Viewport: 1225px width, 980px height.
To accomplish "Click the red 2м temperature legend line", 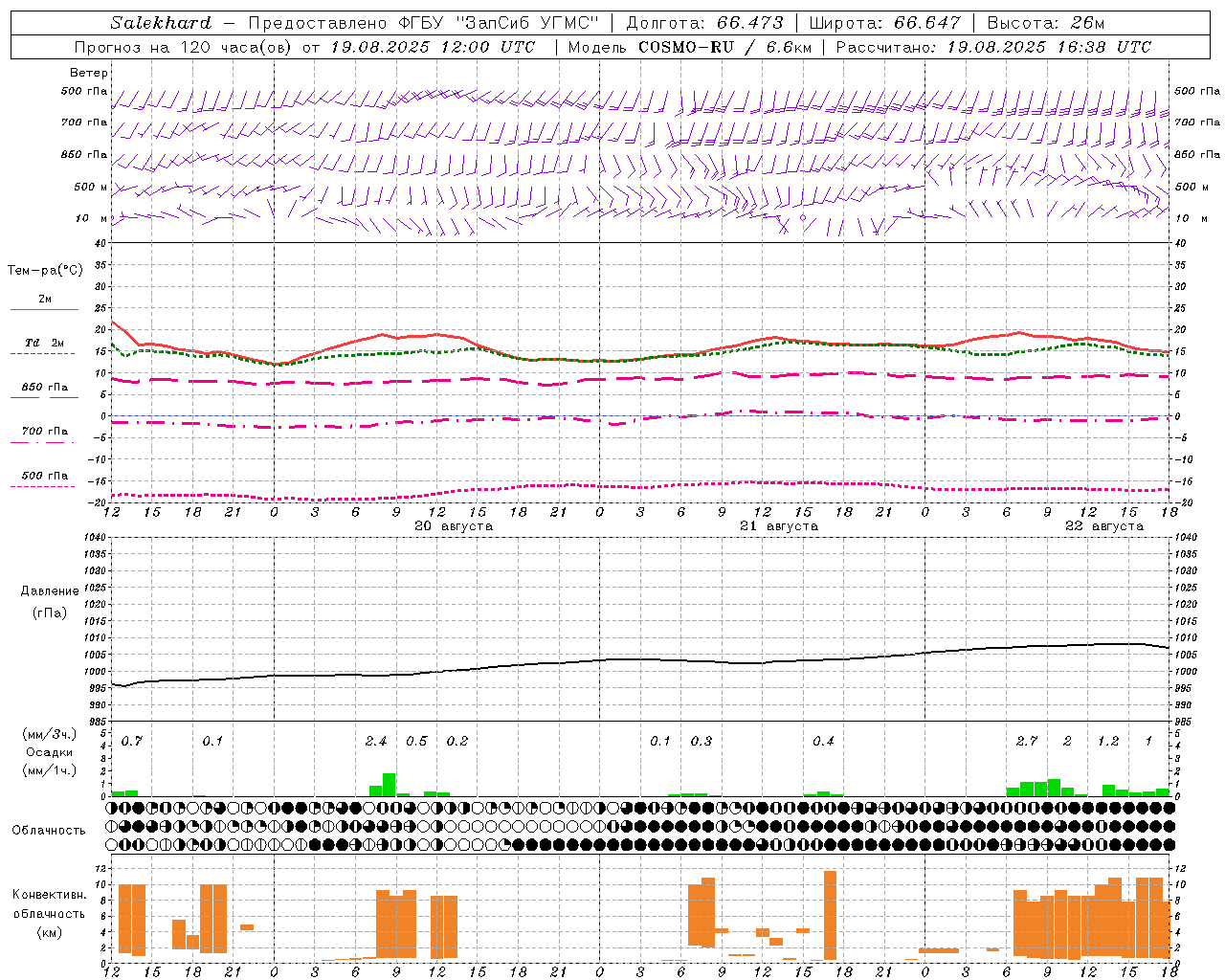I will click(x=45, y=309).
